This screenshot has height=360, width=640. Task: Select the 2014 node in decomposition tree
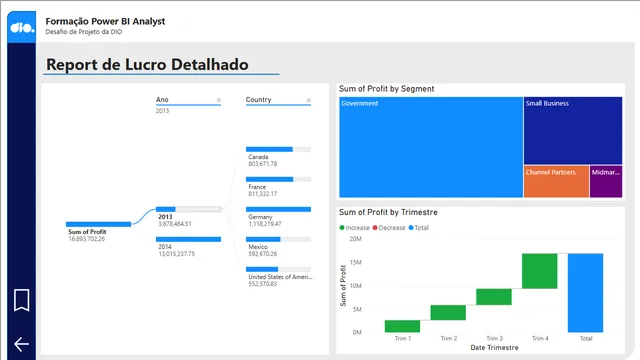click(188, 239)
